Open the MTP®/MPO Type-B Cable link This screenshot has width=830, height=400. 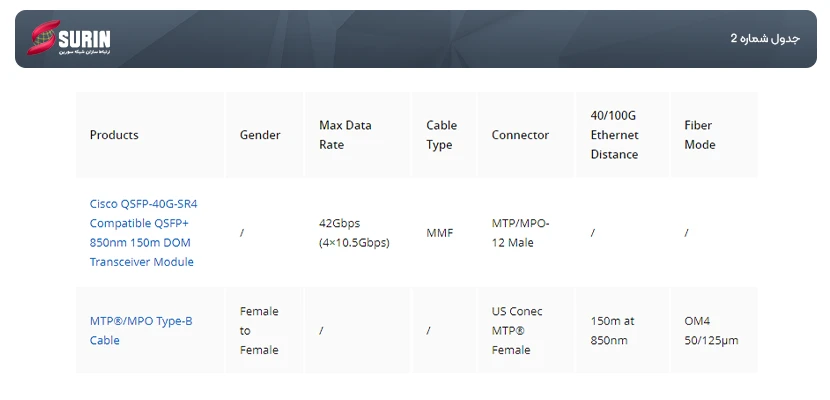coord(141,330)
